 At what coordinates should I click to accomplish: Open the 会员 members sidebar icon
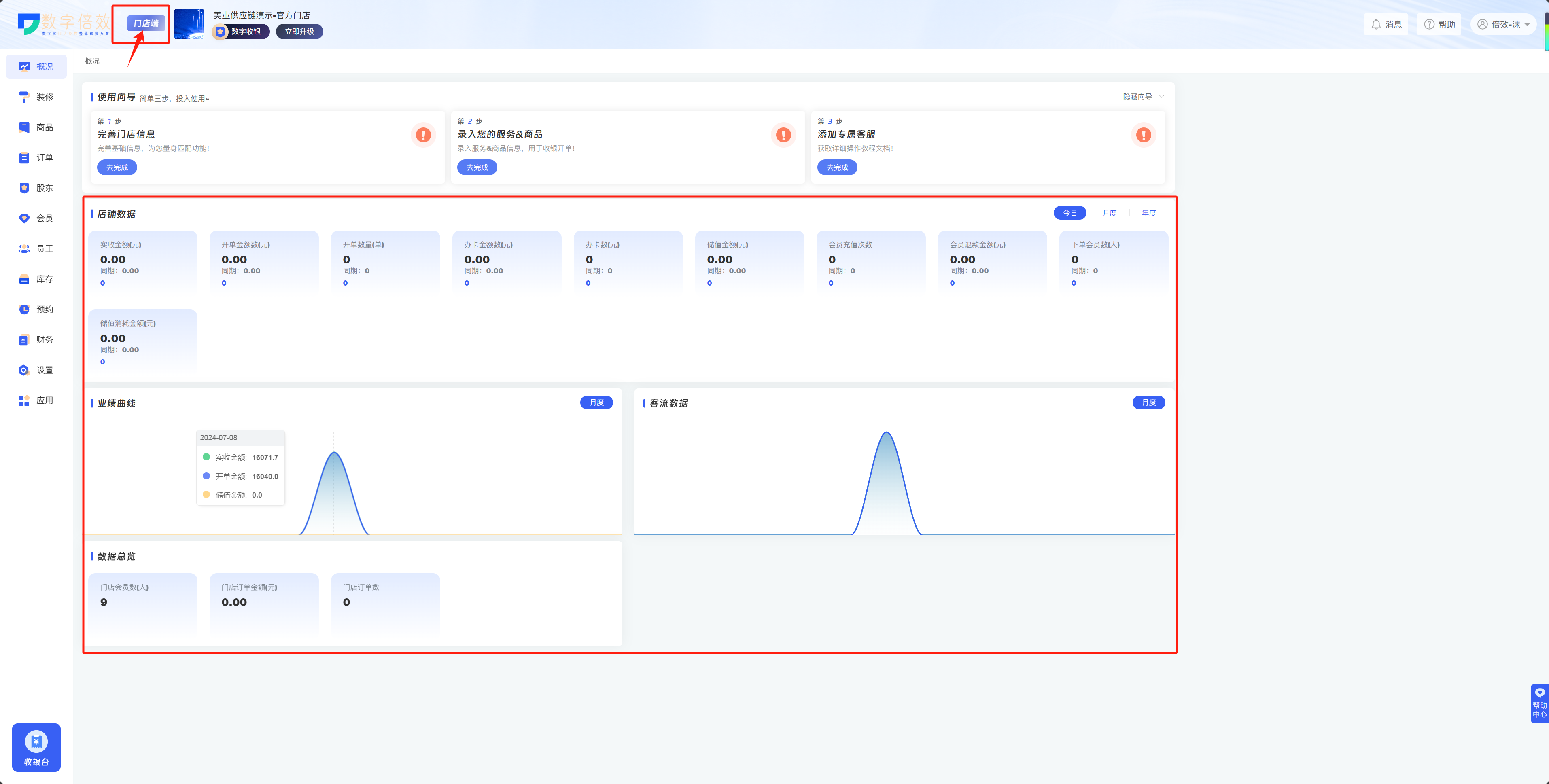click(x=24, y=218)
